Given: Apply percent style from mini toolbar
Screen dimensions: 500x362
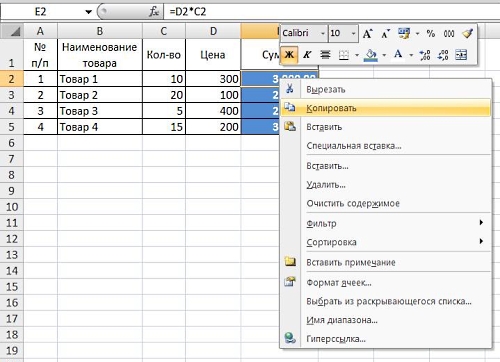Looking at the screenshot, I should tap(431, 34).
